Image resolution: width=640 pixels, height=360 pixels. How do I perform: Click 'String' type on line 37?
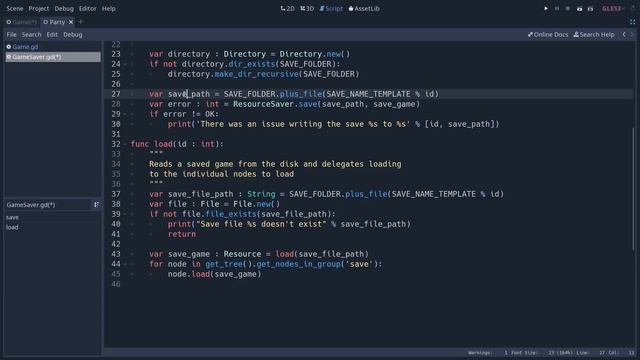pyautogui.click(x=261, y=194)
